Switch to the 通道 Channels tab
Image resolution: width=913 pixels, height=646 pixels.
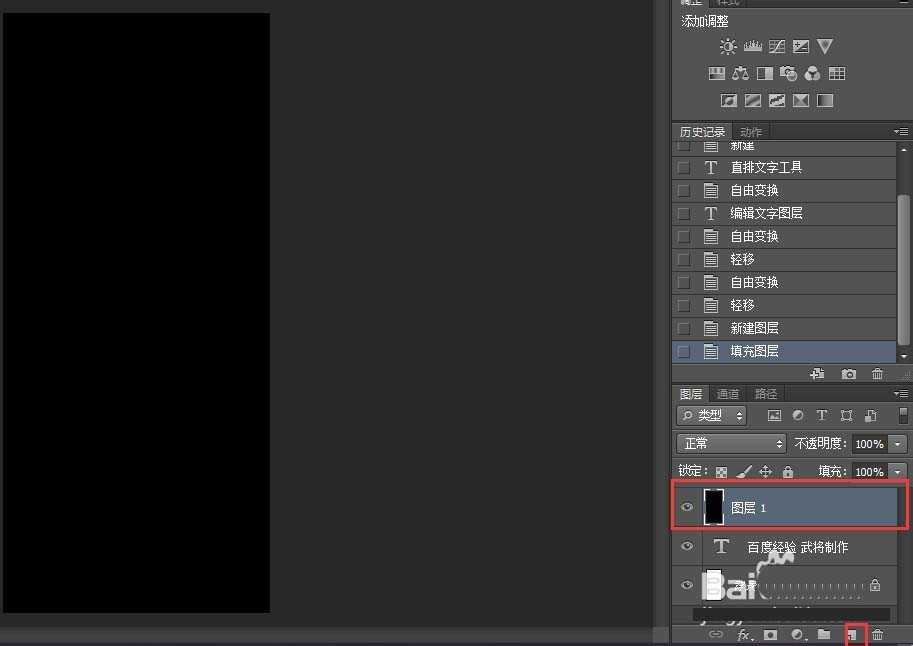(x=727, y=393)
